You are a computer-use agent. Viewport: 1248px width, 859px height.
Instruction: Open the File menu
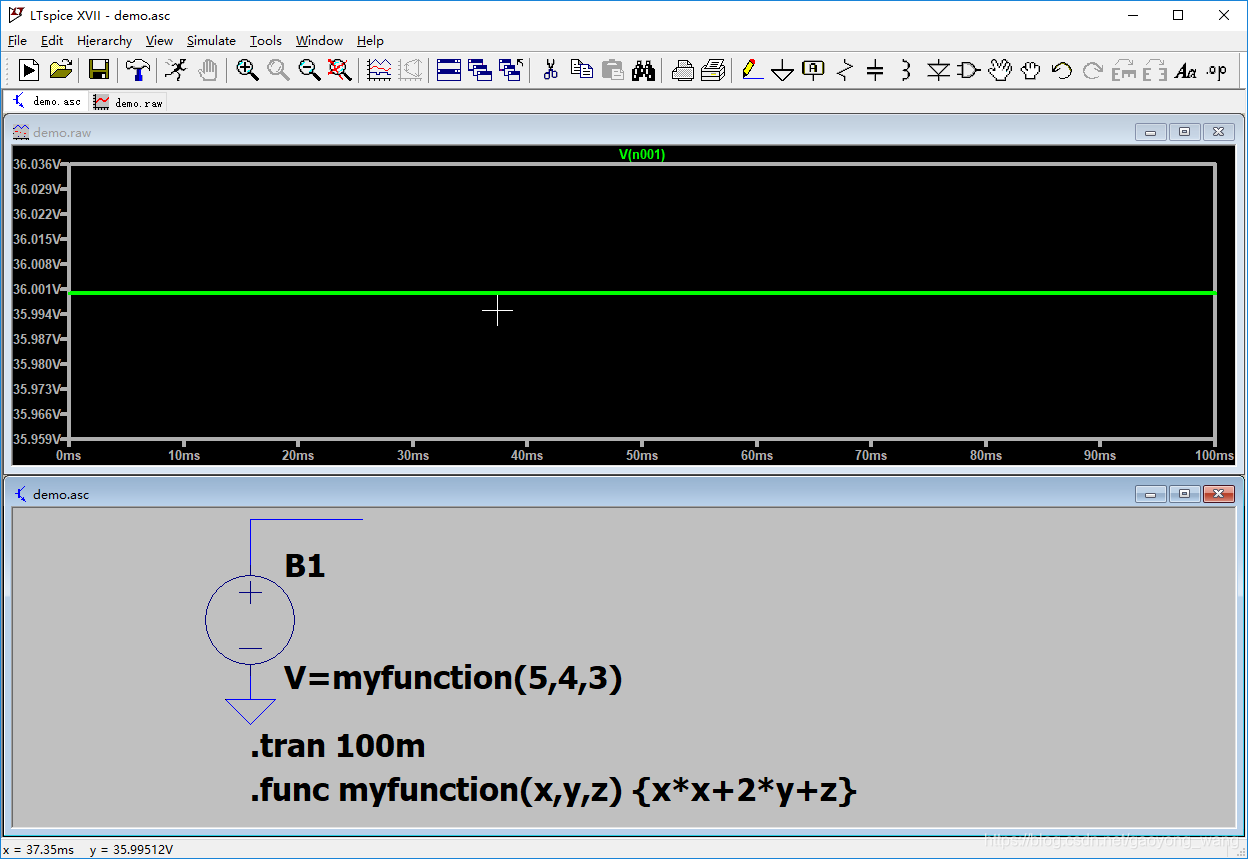click(x=17, y=41)
